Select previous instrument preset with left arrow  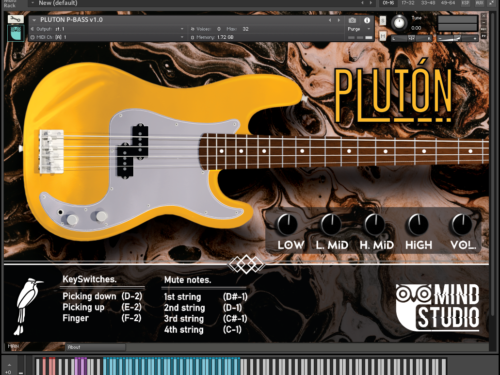(330, 20)
